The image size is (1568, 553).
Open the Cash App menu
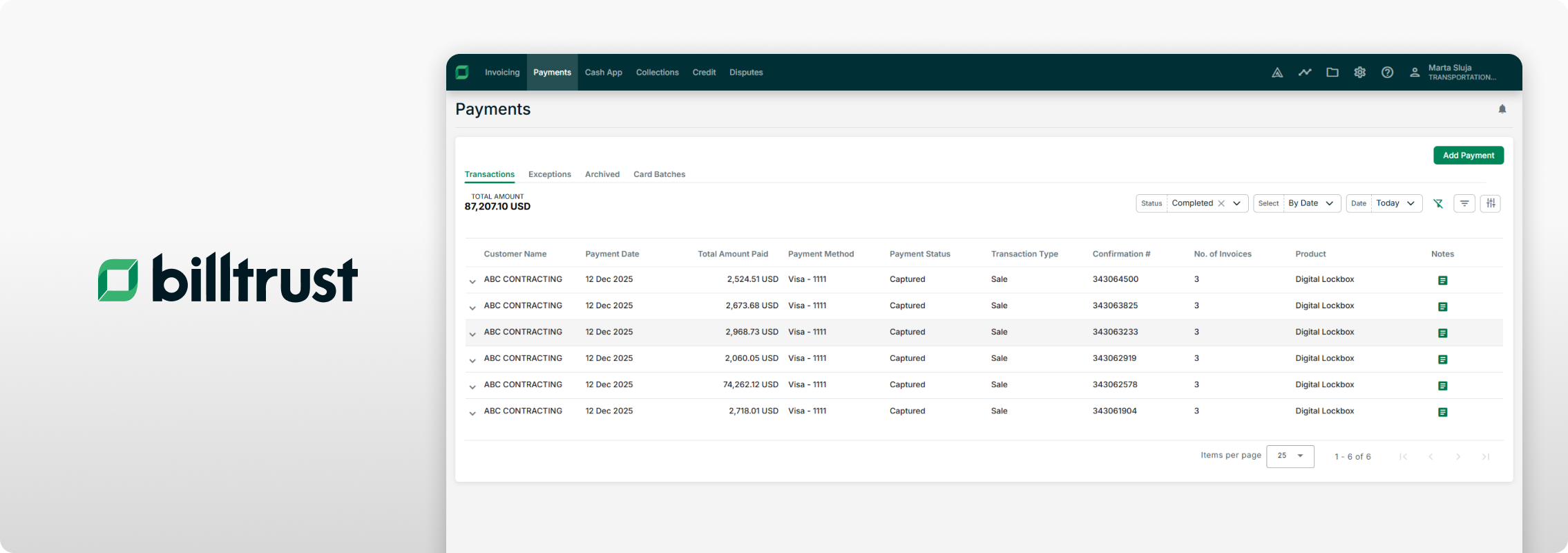(604, 73)
